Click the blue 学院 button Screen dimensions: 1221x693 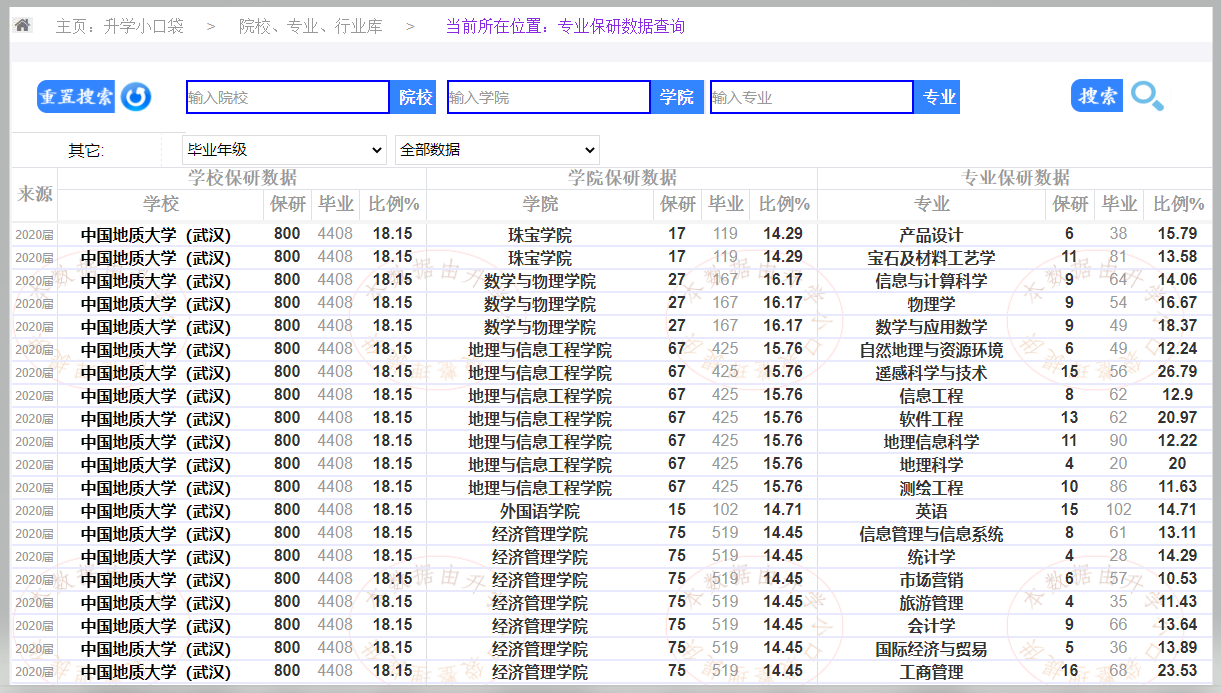677,97
